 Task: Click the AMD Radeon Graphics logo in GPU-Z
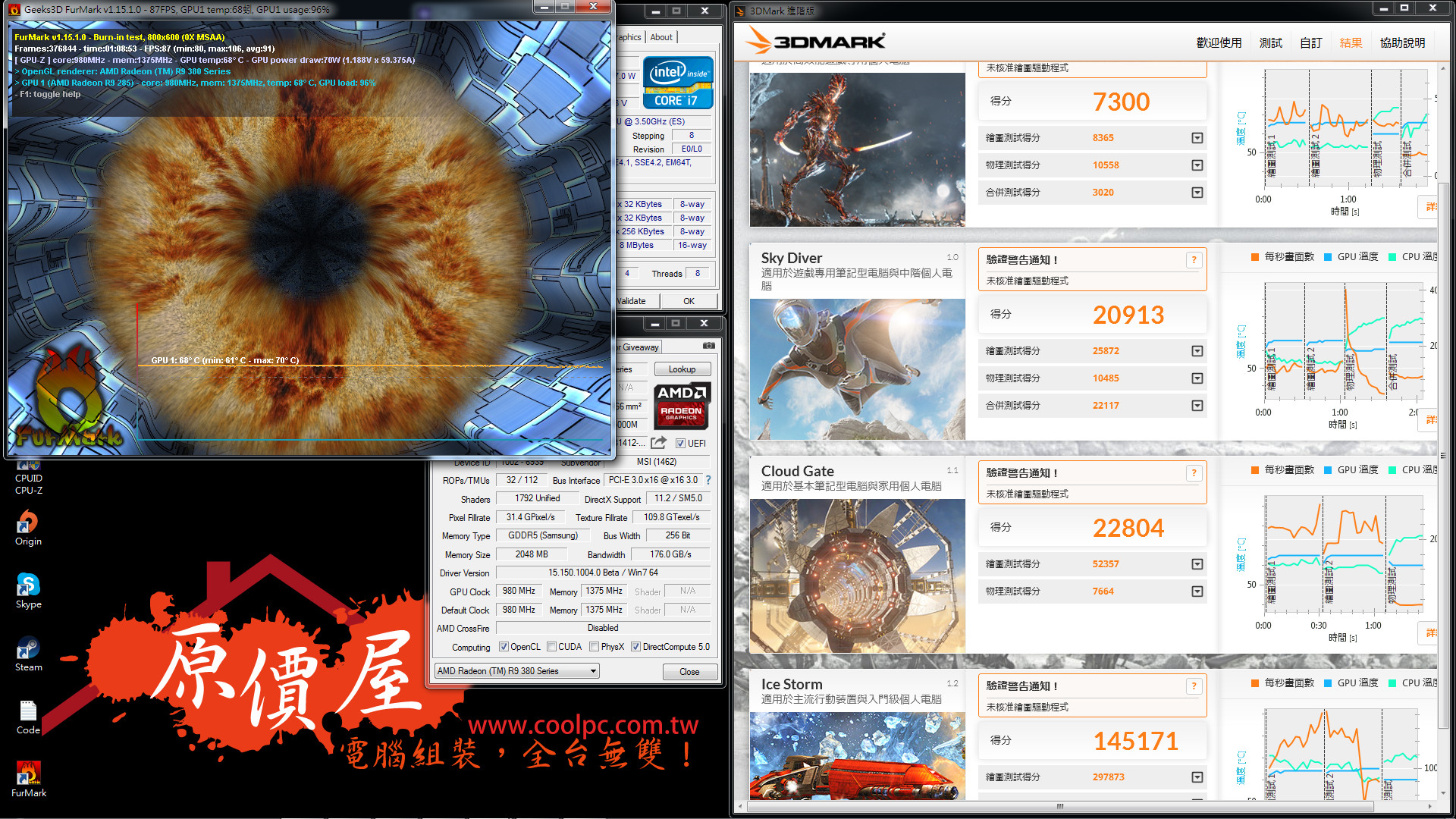pos(682,407)
